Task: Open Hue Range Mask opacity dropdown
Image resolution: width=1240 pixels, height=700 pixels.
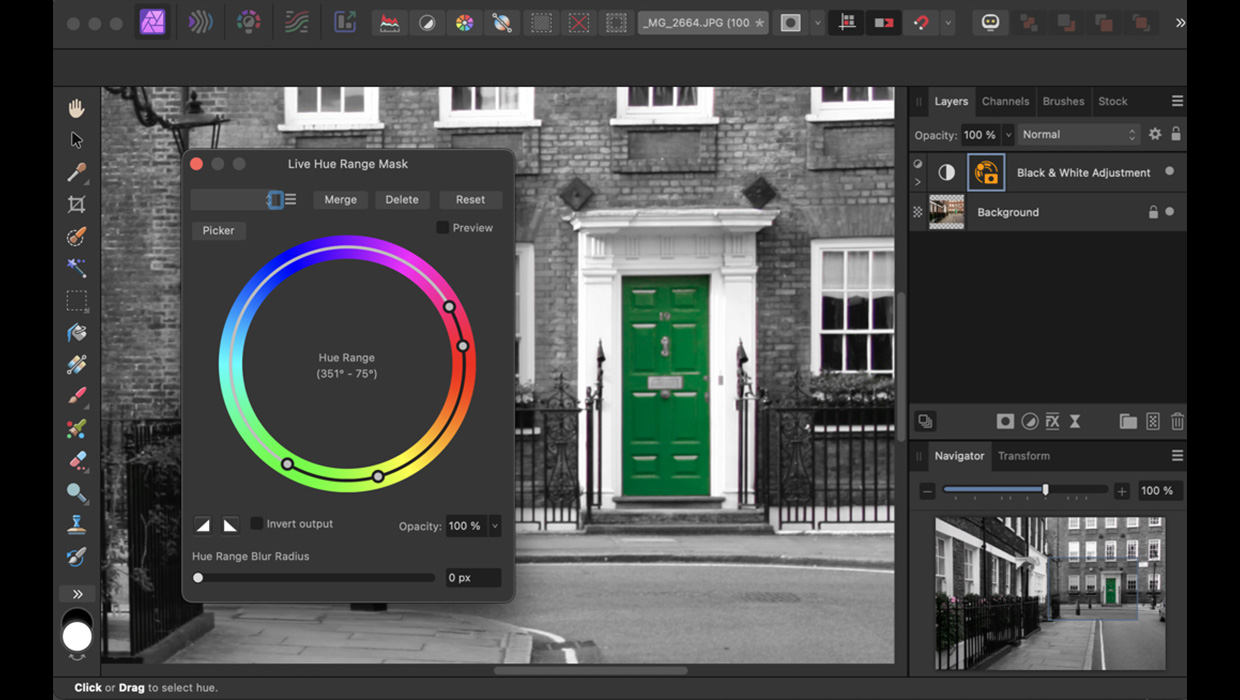Action: coord(494,526)
